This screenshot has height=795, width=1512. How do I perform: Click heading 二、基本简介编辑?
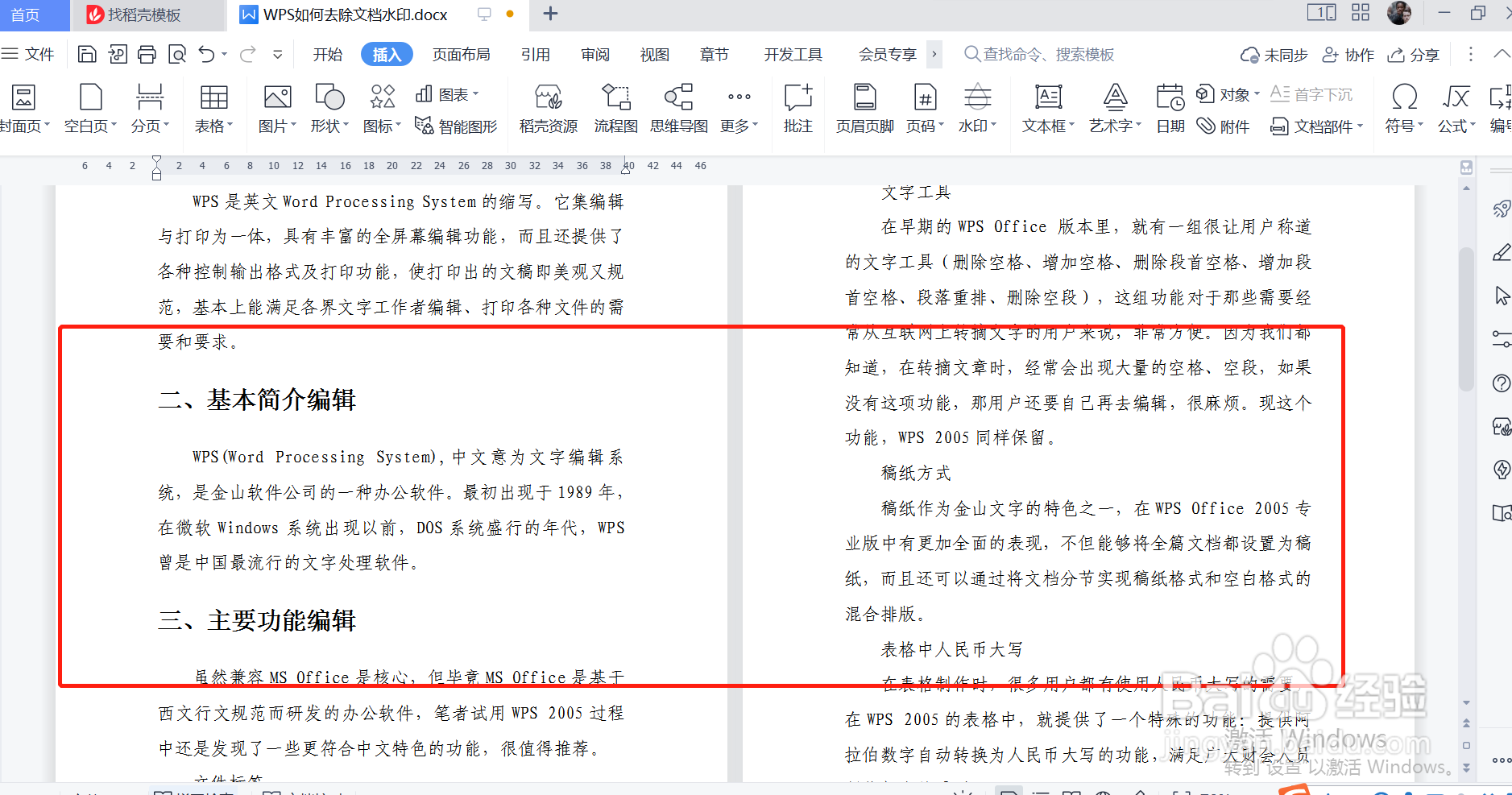click(257, 400)
